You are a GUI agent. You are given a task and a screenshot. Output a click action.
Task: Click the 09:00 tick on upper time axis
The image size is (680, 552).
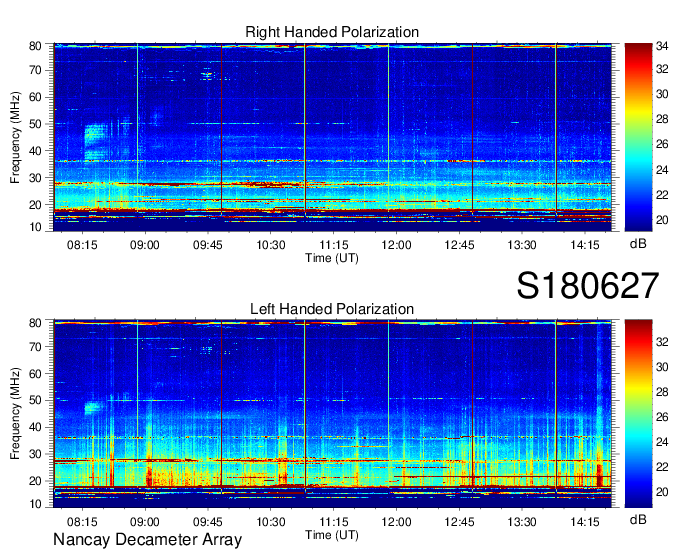tap(145, 245)
